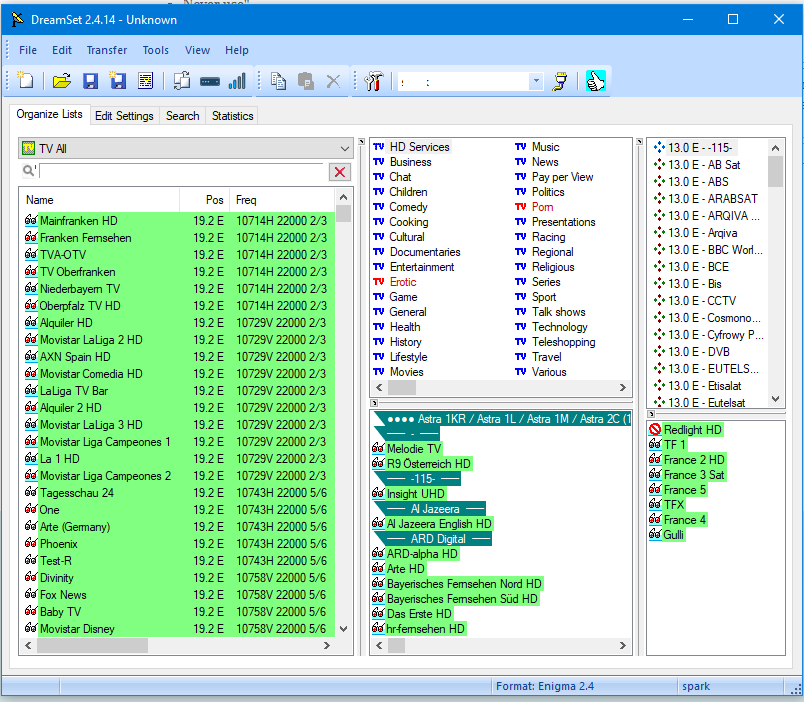The width and height of the screenshot is (804, 702).
Task: Open the TV All list dropdown
Action: point(344,149)
